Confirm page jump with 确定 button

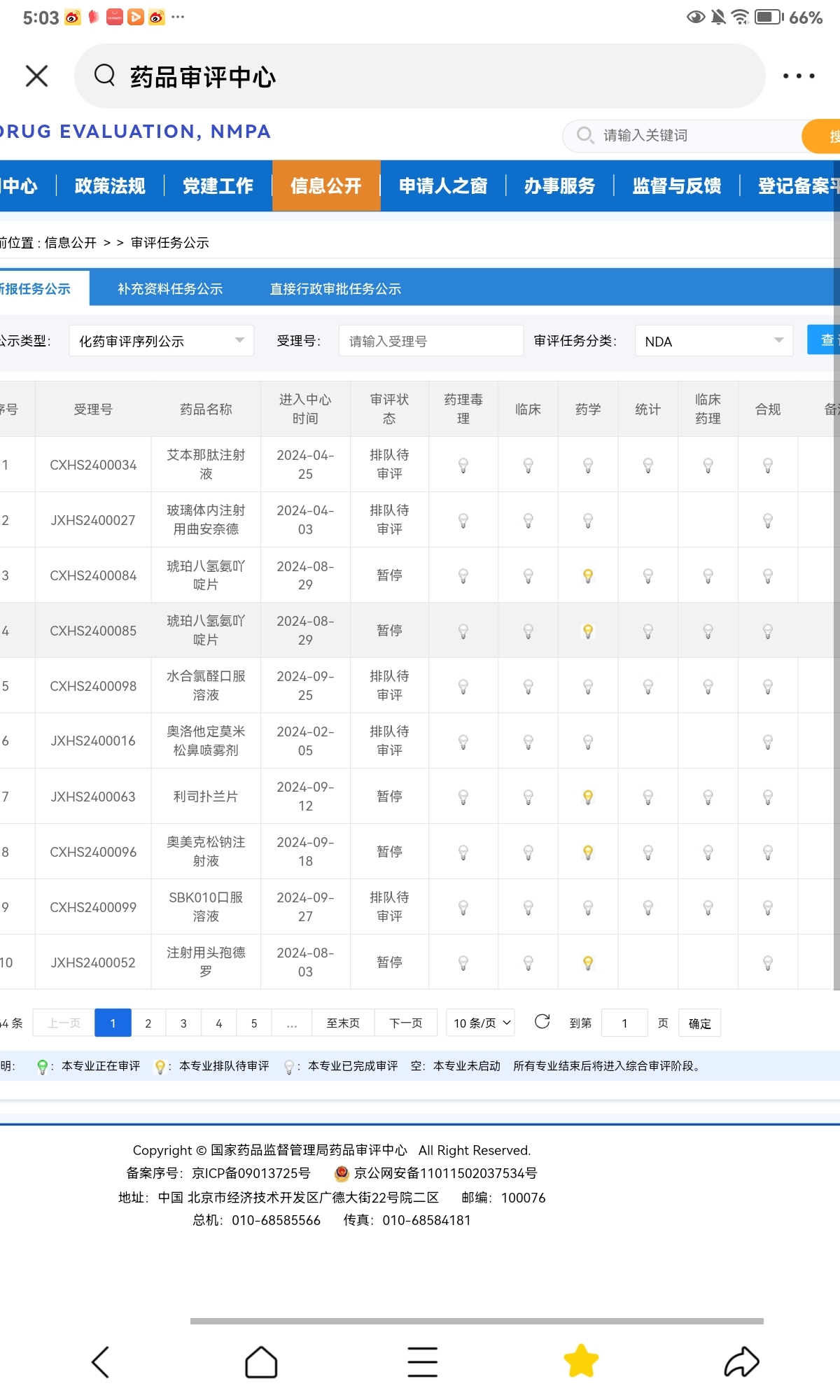tap(699, 1023)
